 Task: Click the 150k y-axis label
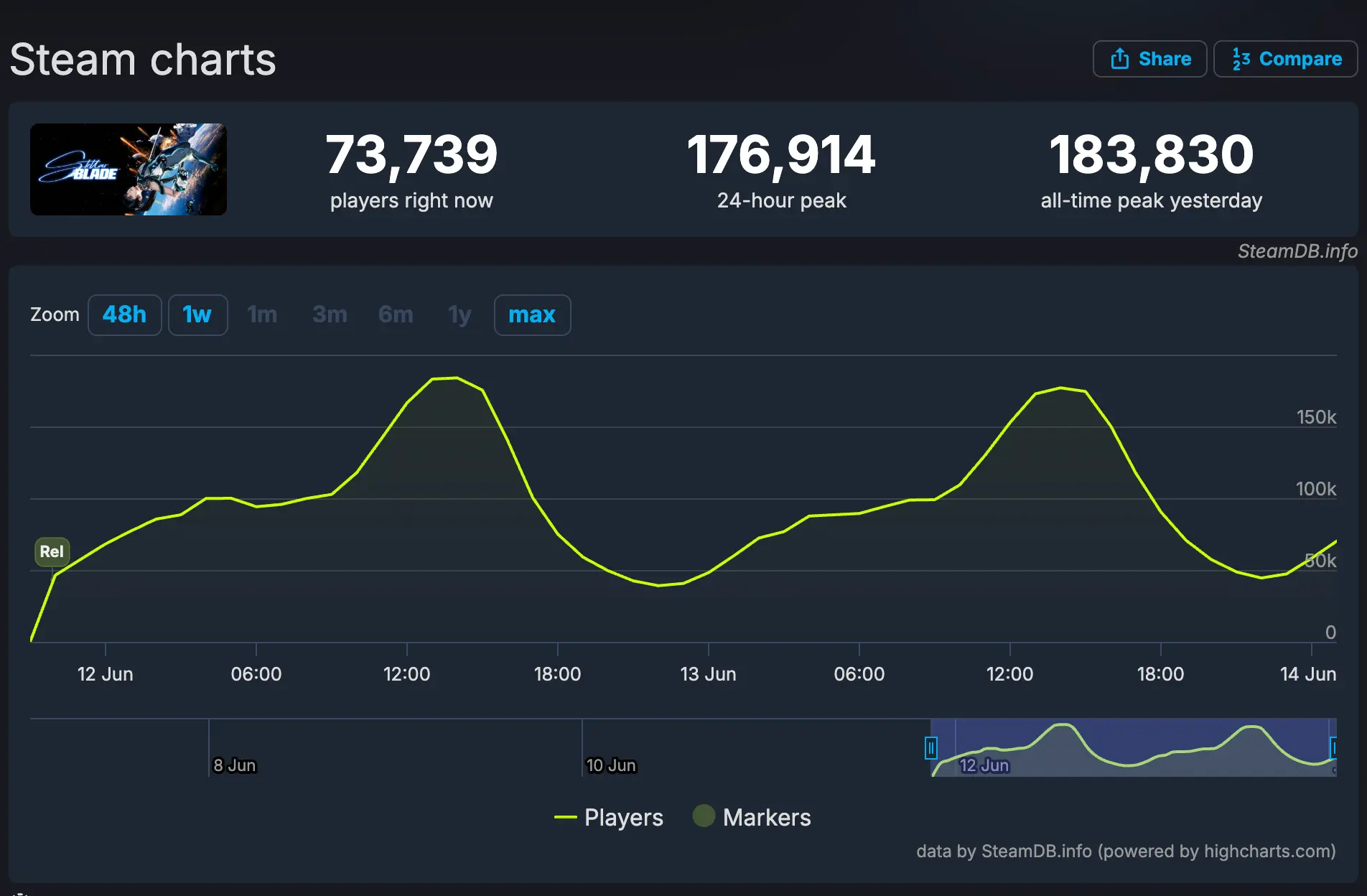(x=1316, y=417)
